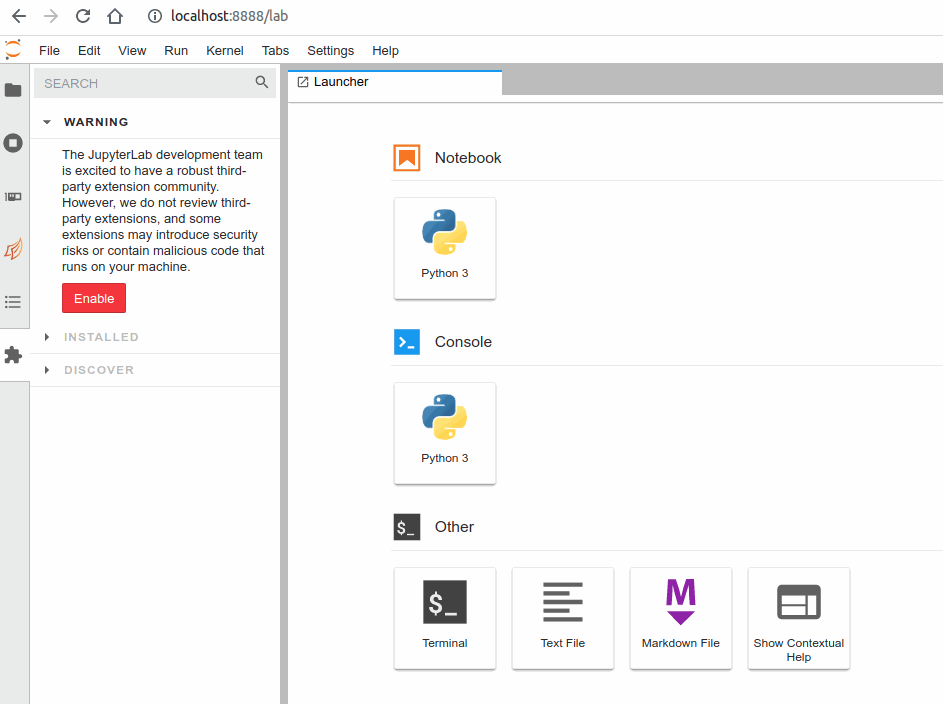Click the browser forward arrow
The image size is (943, 704).
(51, 16)
